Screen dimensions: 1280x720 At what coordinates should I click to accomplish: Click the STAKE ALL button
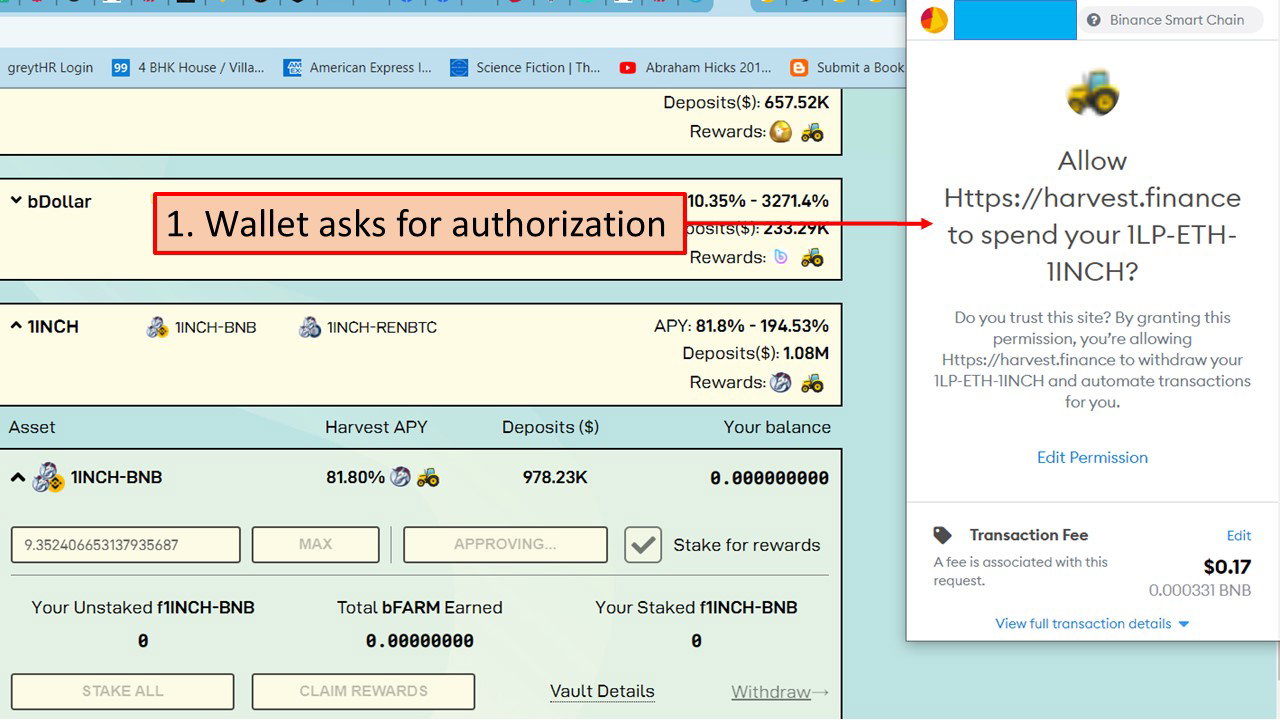point(122,691)
